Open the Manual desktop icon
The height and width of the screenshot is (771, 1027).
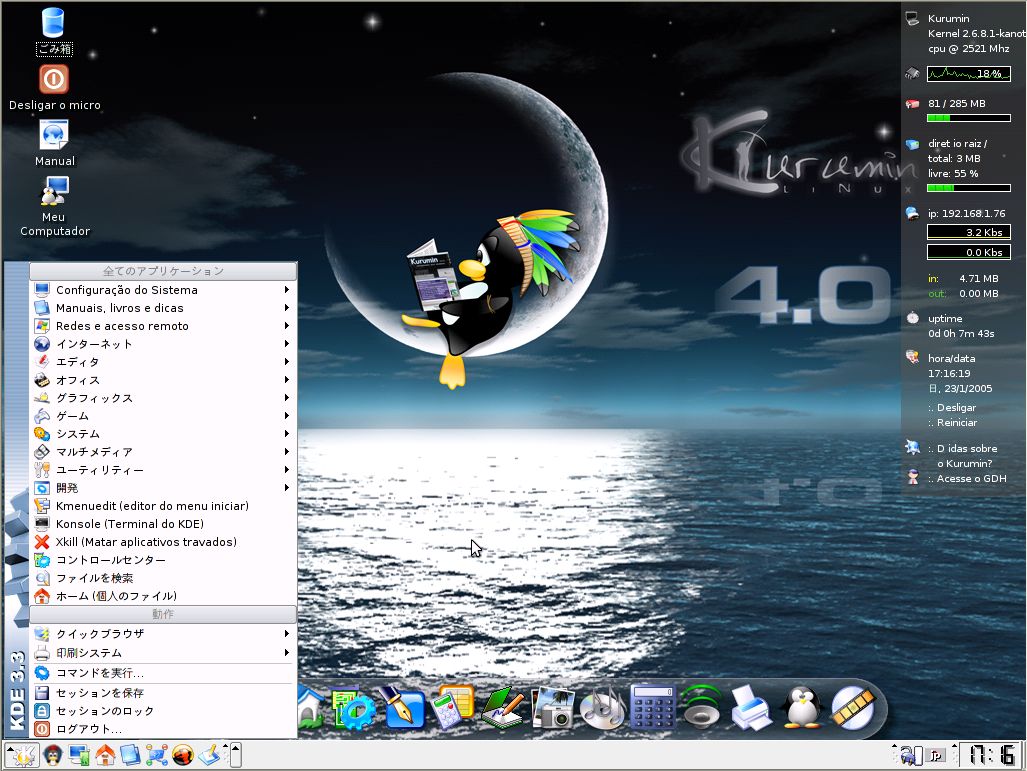[54, 143]
